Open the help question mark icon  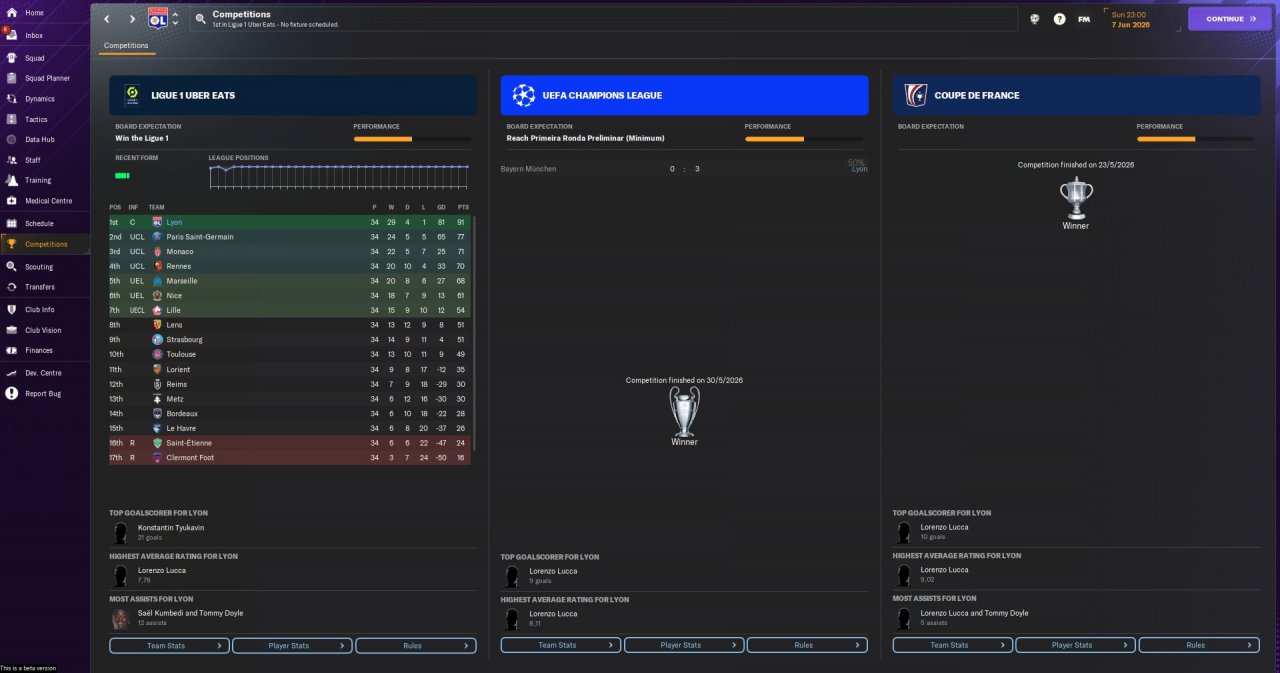(1059, 19)
